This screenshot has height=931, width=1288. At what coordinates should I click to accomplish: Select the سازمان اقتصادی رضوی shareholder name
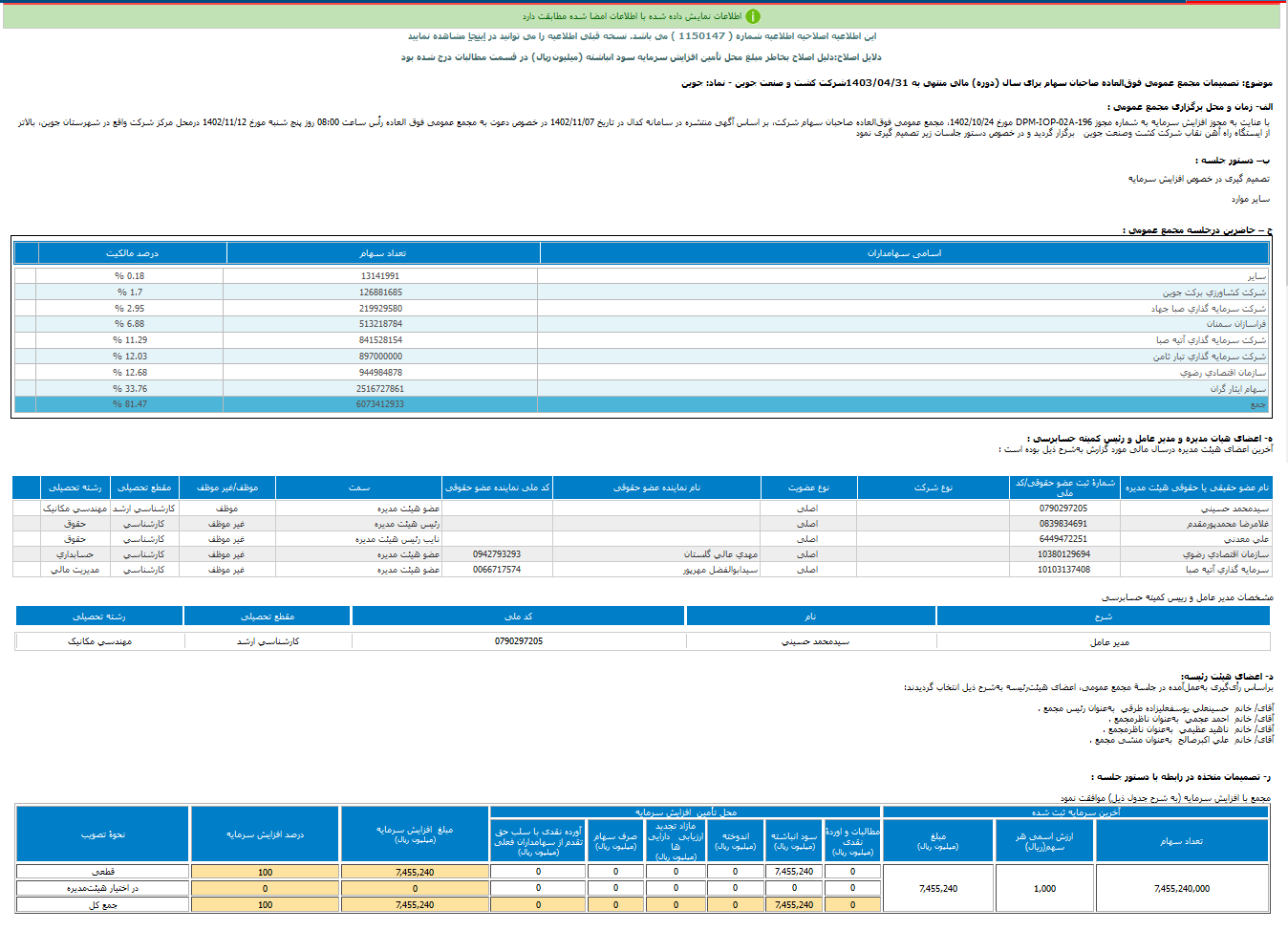pos(1222,373)
